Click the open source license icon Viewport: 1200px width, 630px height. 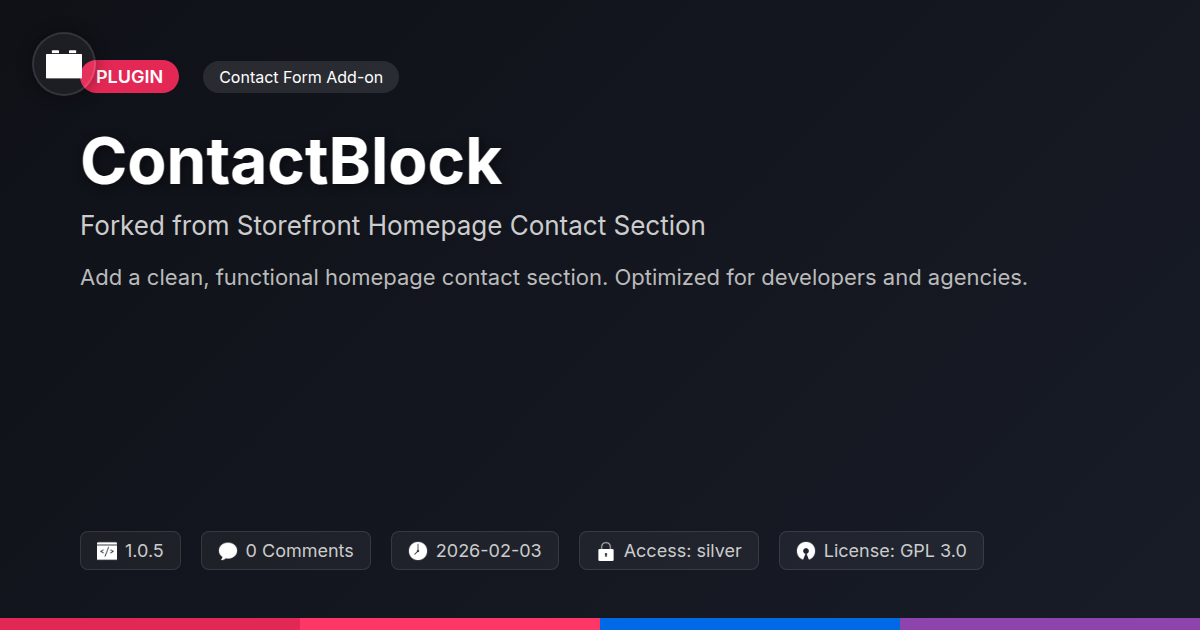[x=806, y=551]
